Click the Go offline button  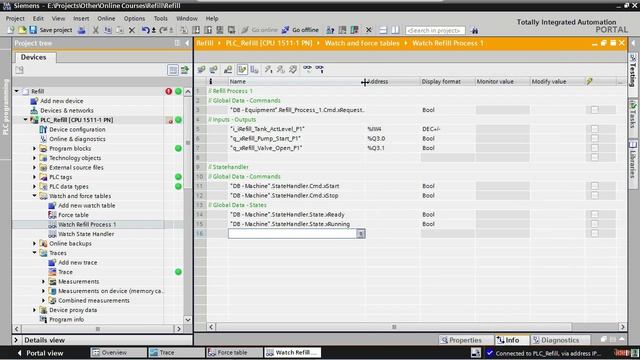coord(300,30)
